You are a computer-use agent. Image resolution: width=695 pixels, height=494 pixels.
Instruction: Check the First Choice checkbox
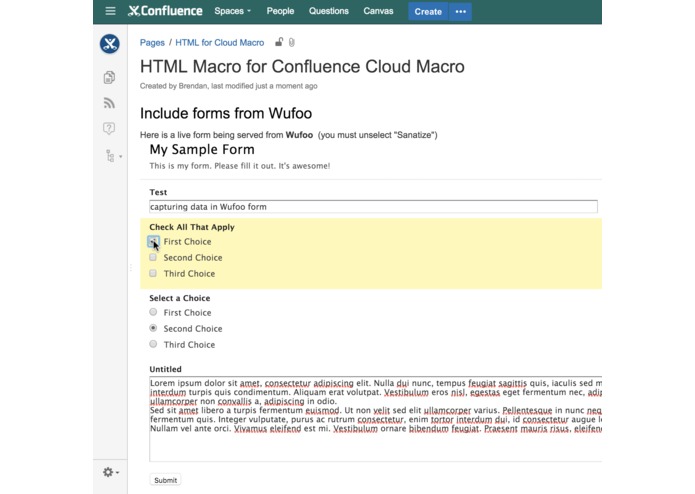coord(153,241)
